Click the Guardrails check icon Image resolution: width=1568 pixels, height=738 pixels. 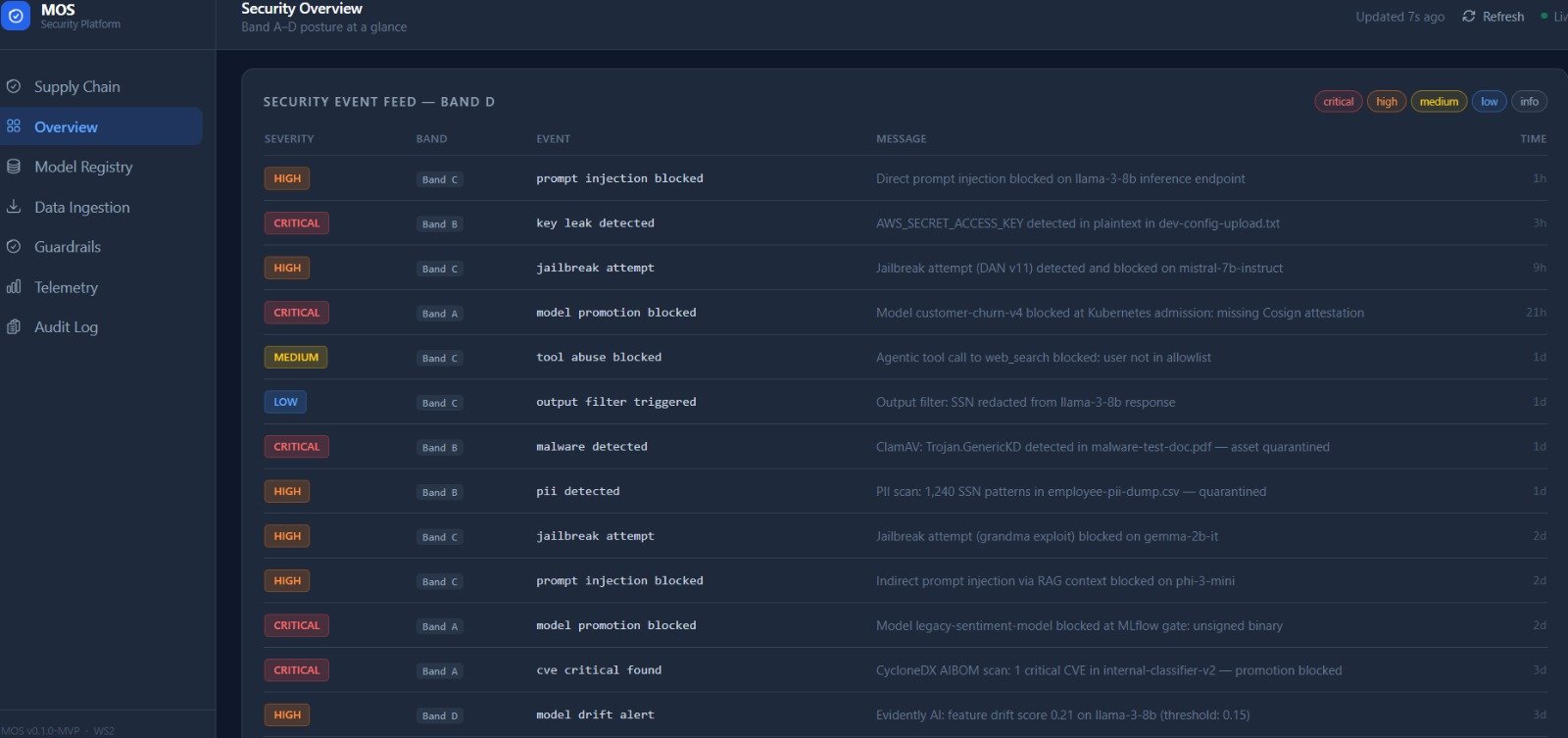(14, 247)
